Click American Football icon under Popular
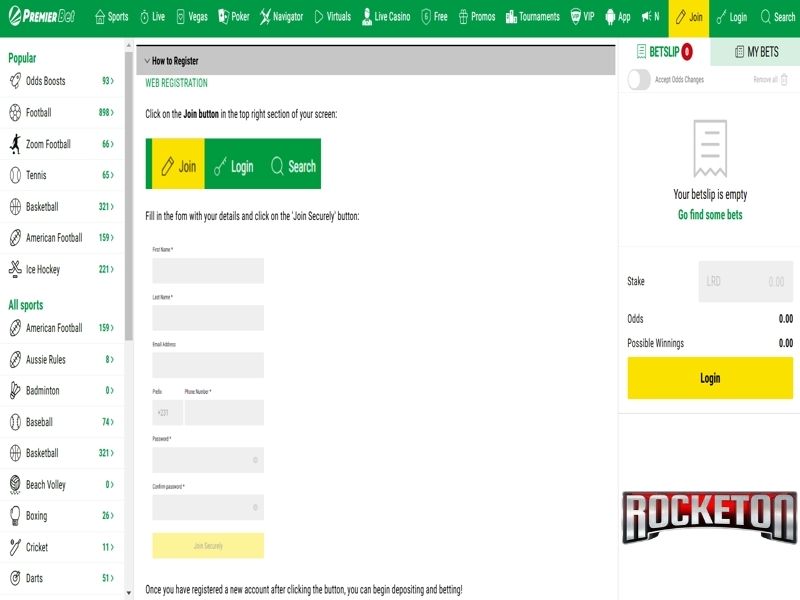 click(15, 238)
